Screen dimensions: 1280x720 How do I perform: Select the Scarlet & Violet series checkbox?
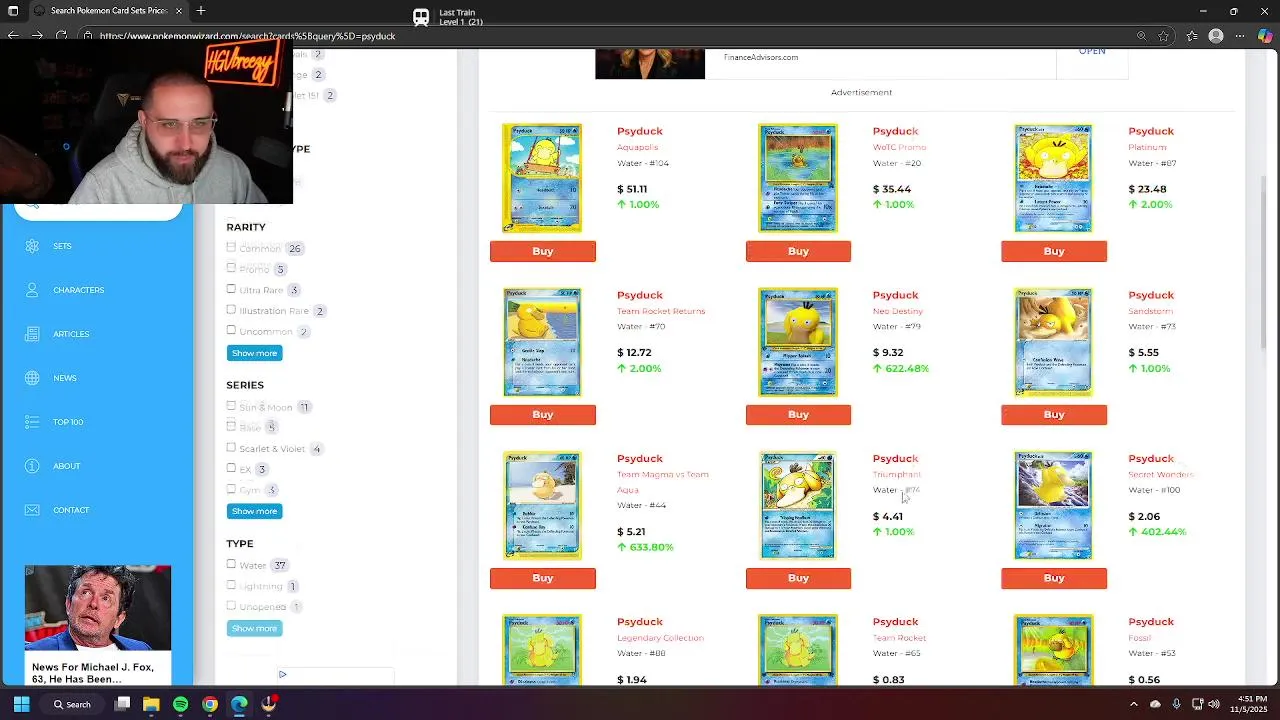(231, 447)
